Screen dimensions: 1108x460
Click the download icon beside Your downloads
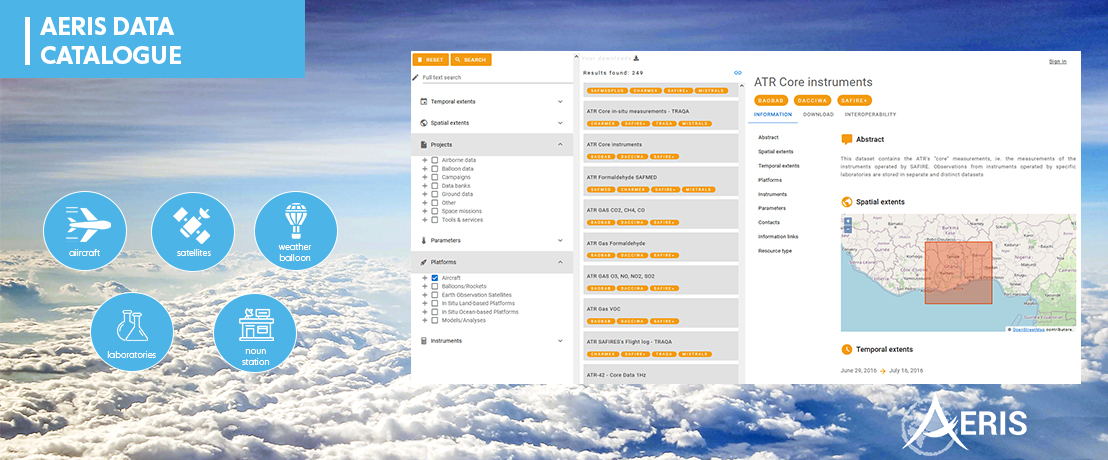636,59
